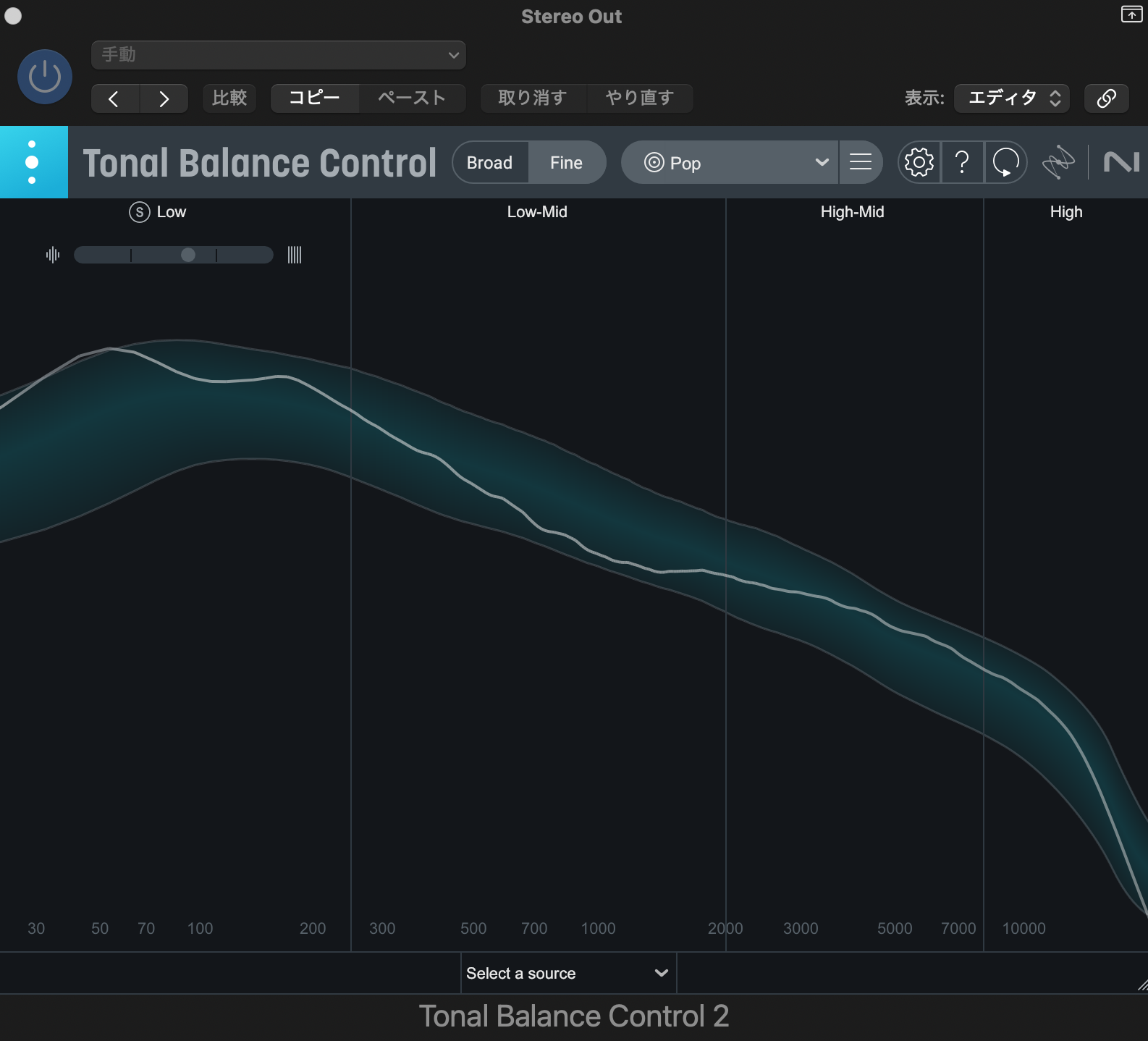
Task: Click the low crest factor slider handle
Action: tap(188, 255)
